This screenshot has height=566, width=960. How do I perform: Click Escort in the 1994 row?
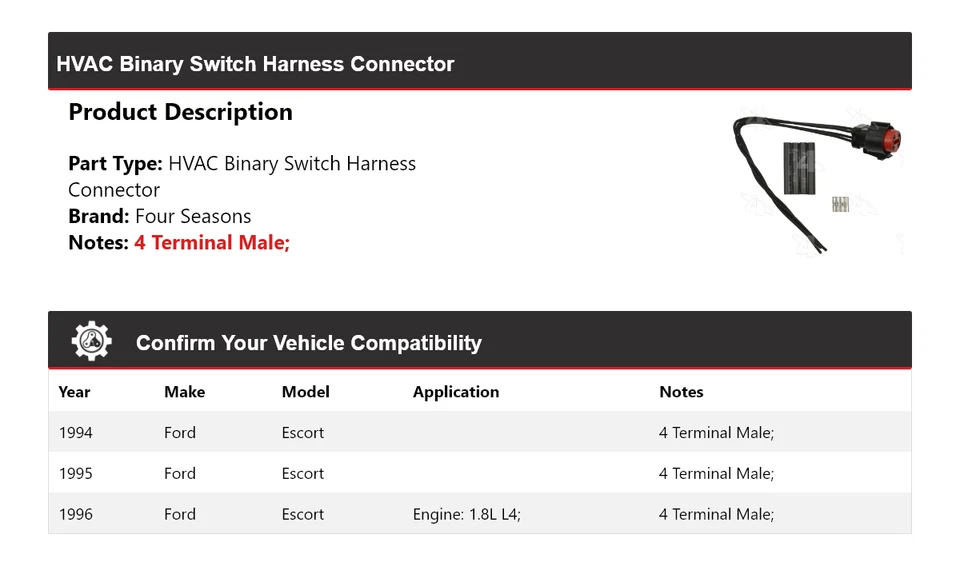pos(303,432)
